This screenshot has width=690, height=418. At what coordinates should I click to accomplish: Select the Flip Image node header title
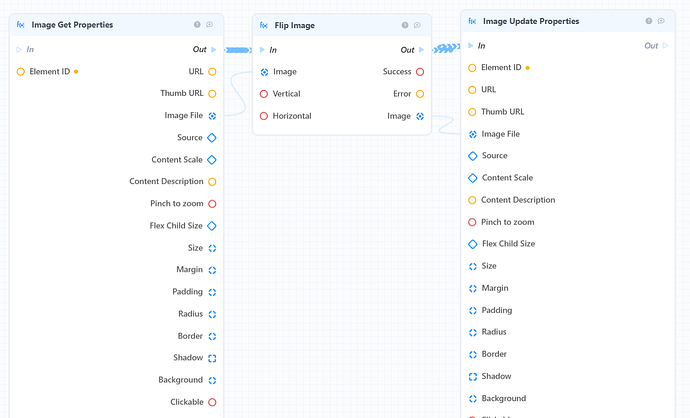pyautogui.click(x=294, y=26)
